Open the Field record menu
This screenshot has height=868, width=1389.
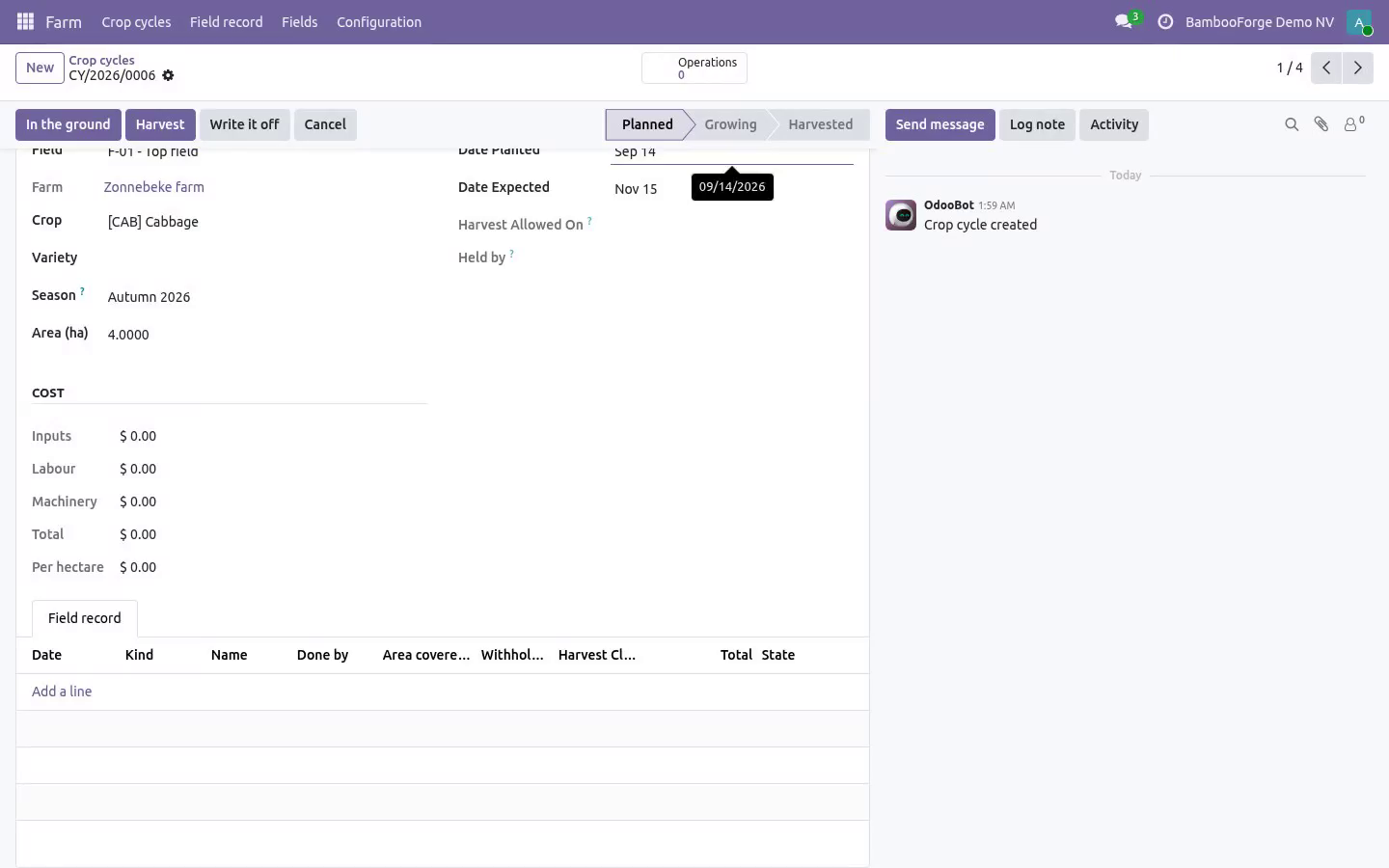click(226, 21)
